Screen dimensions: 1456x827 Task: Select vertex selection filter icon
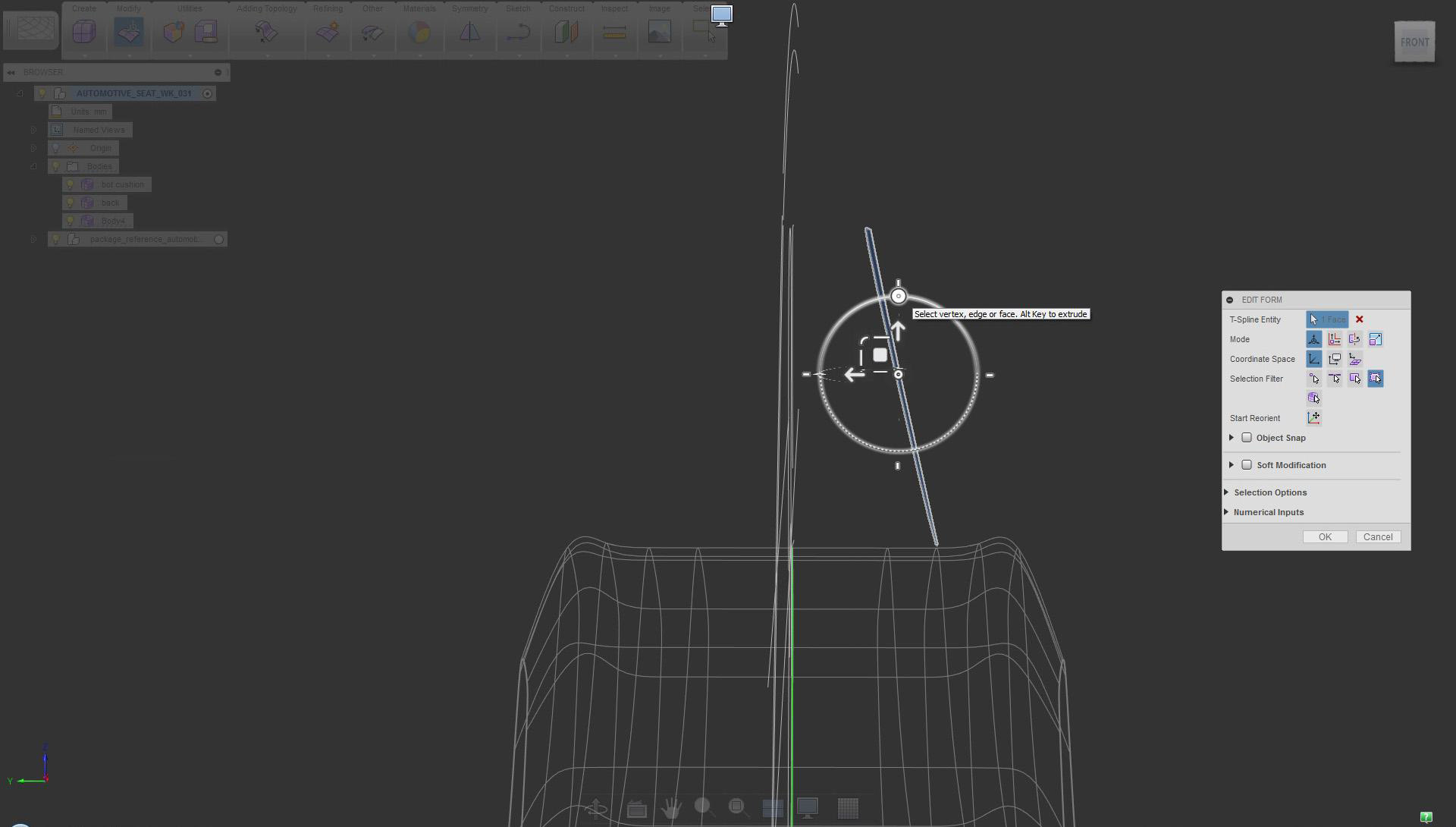(1313, 379)
